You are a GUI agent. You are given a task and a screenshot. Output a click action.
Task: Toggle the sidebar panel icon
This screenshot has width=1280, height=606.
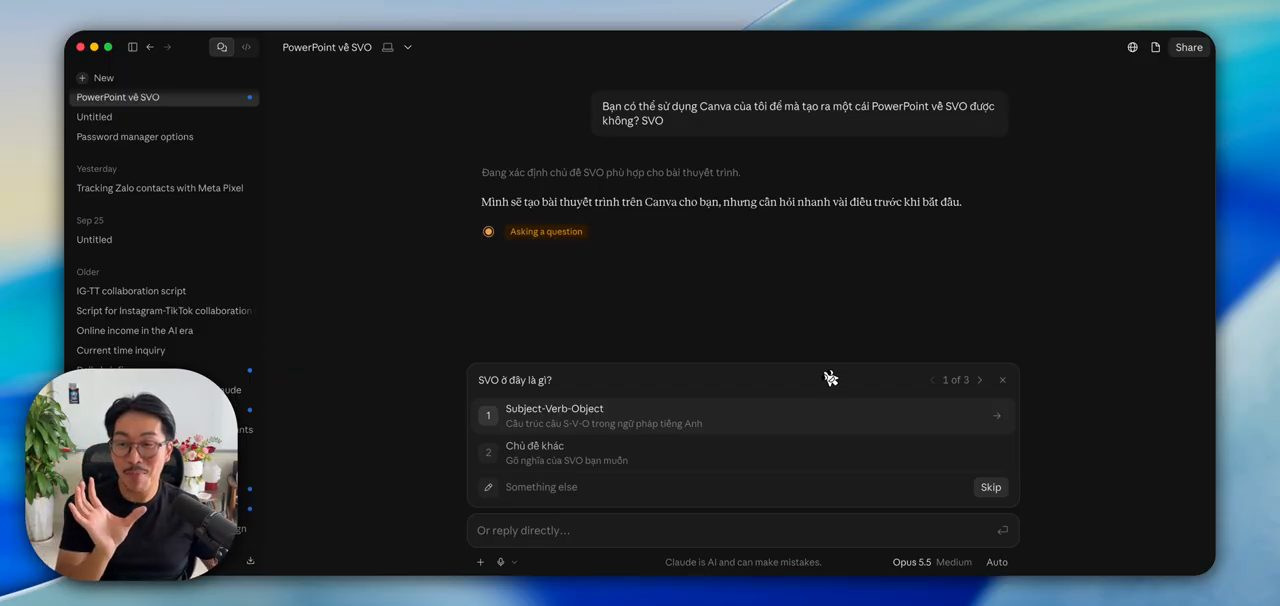[x=133, y=47]
